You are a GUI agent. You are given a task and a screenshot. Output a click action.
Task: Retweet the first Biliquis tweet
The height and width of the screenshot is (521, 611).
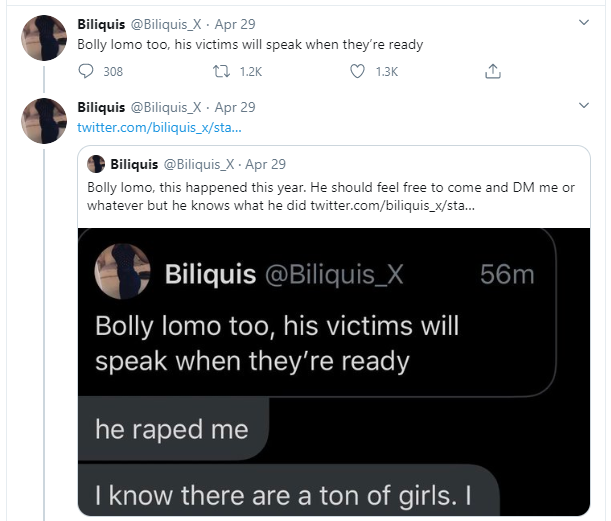click(223, 71)
